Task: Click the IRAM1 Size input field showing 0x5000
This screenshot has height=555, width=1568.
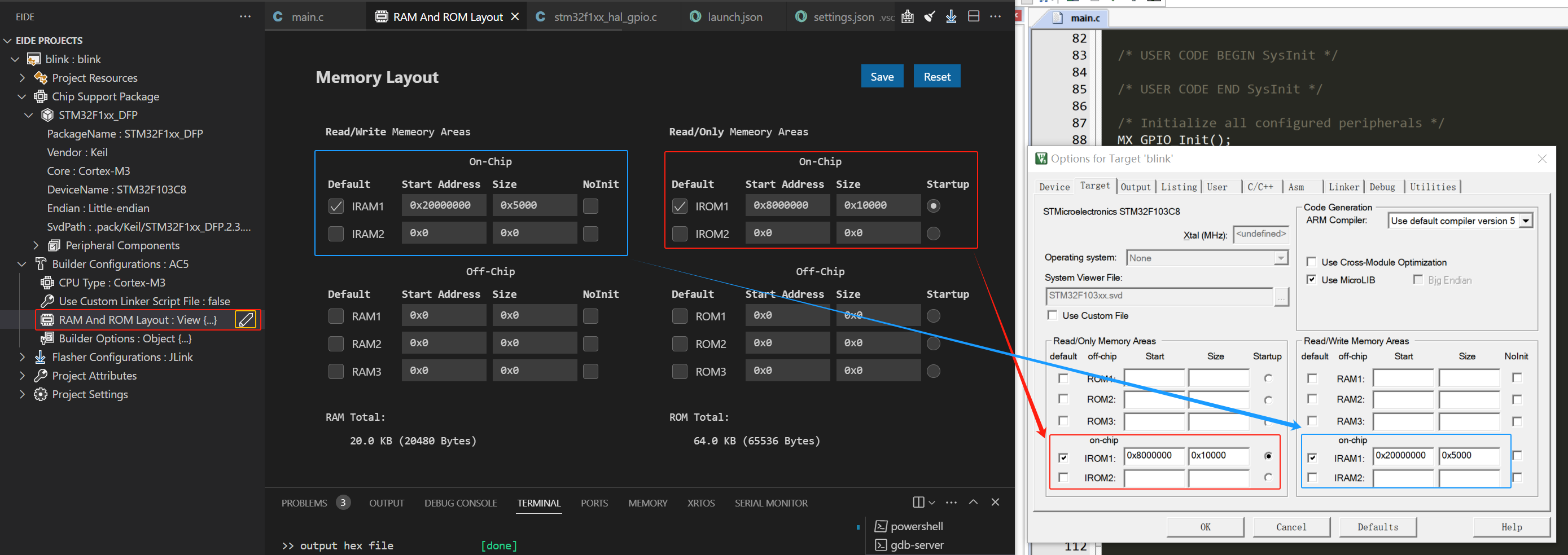Action: (x=535, y=206)
